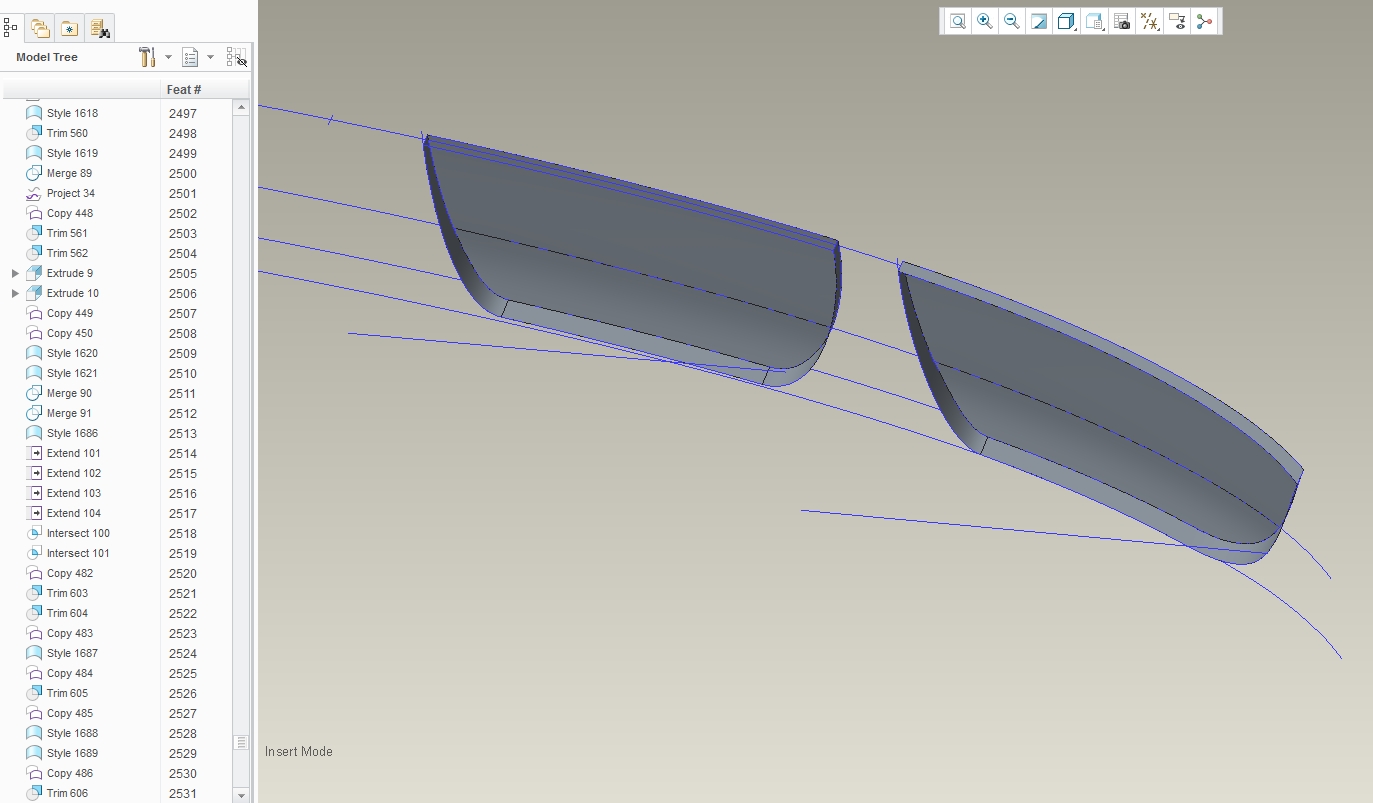1373x803 pixels.
Task: Select the Extend 103 feature
Action: [74, 493]
